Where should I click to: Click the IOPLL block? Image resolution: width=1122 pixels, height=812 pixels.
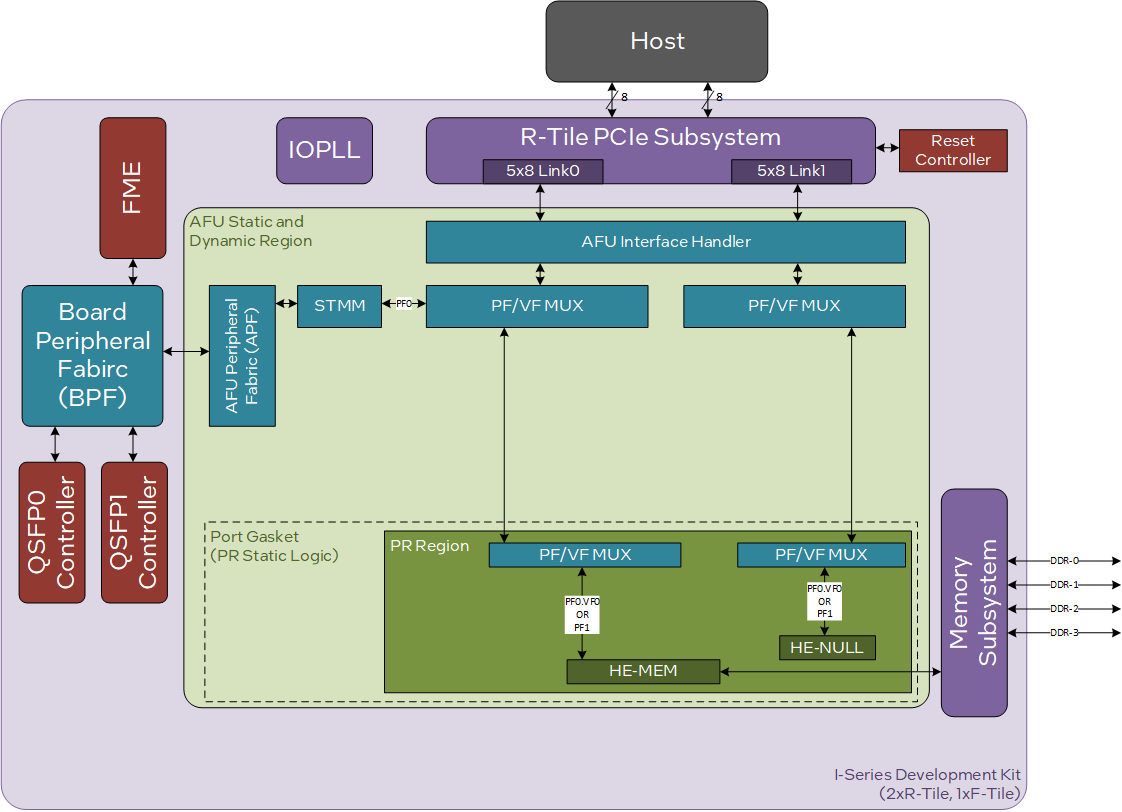point(324,151)
